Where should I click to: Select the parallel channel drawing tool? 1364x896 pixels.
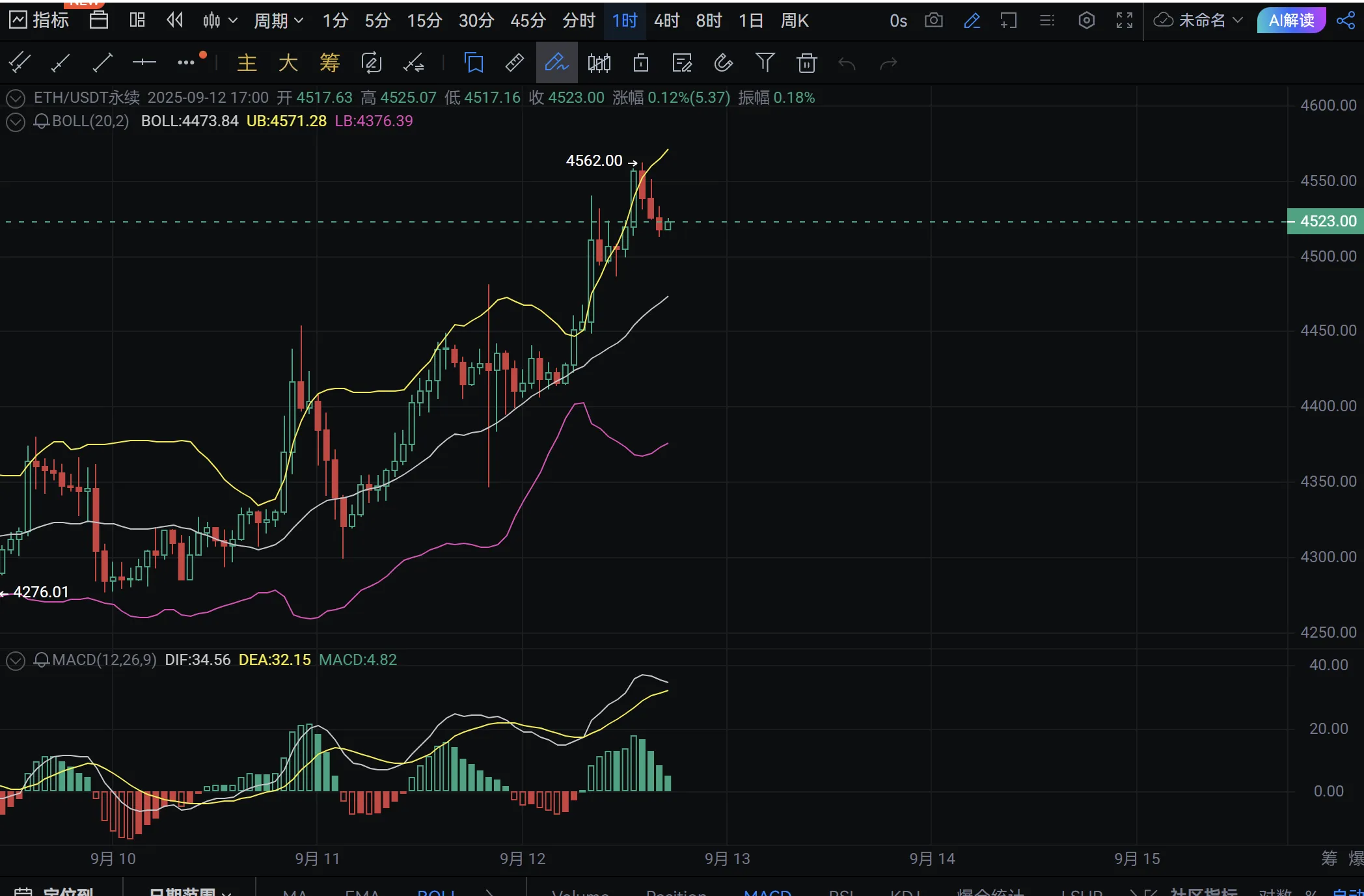tap(20, 63)
